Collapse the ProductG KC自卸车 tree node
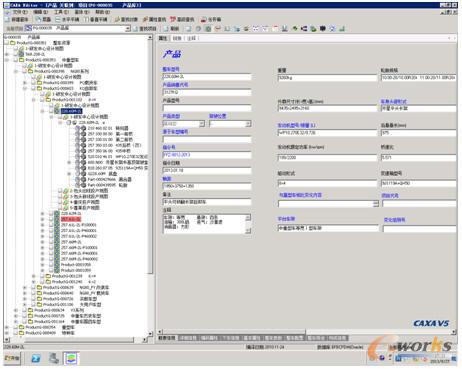 coord(25,88)
